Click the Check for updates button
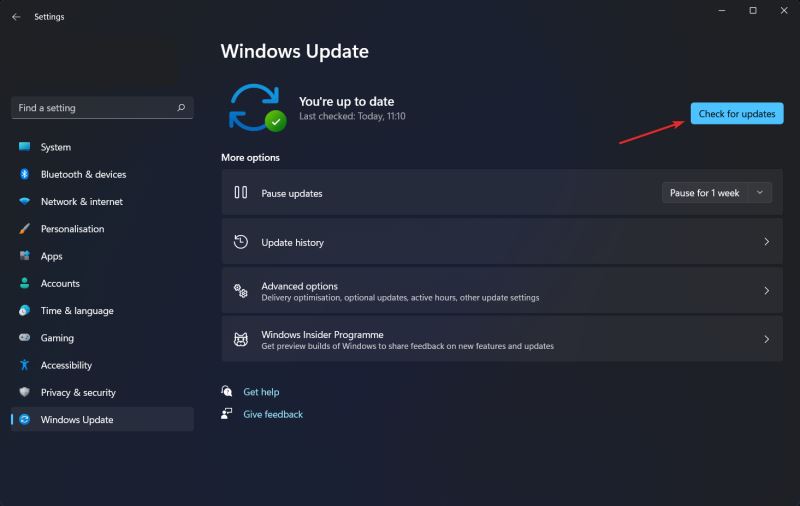Image resolution: width=800 pixels, height=506 pixels. 736,114
